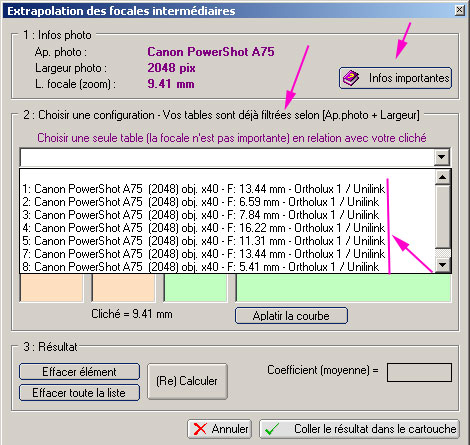Click Effacer toute la liste
The height and width of the screenshot is (445, 470).
(x=79, y=393)
